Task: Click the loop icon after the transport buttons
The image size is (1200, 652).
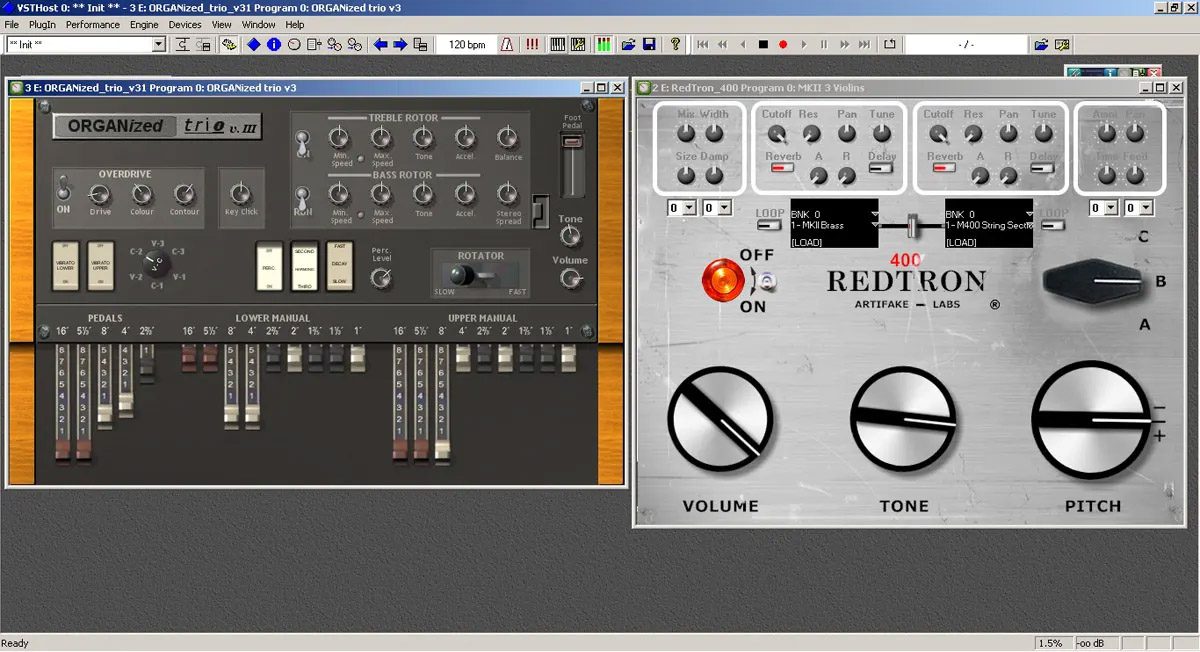Action: tap(890, 45)
